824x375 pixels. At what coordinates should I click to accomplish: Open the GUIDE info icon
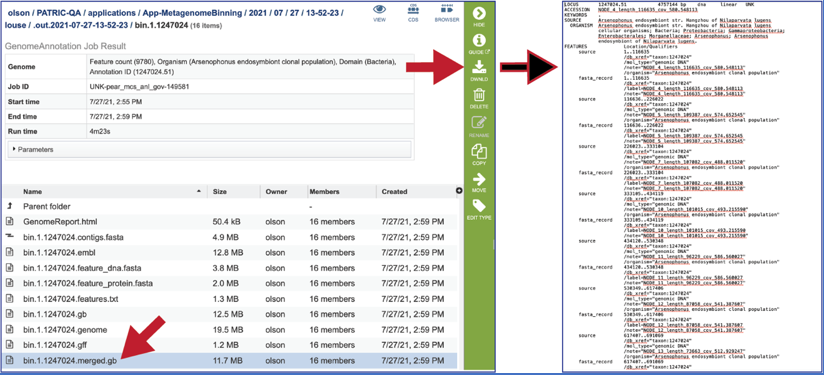point(479,40)
